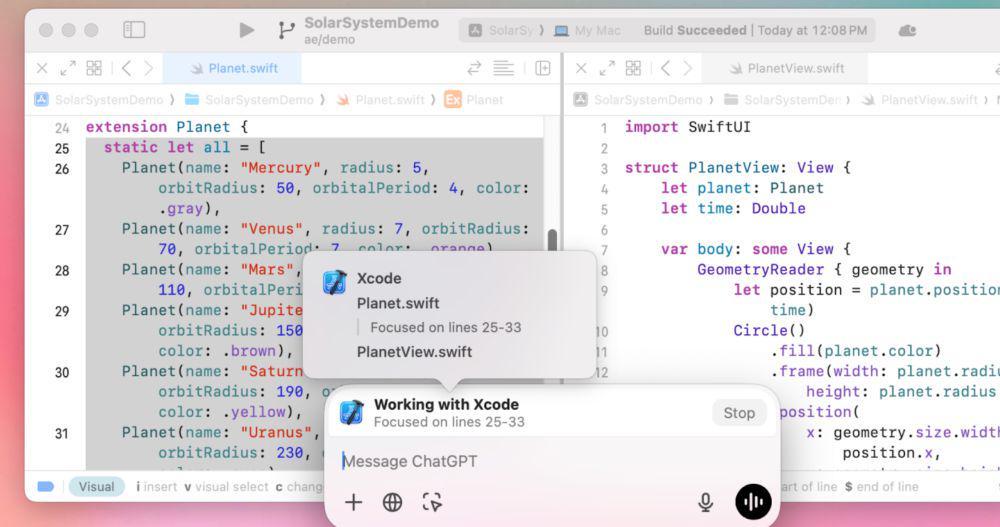Click the "Mercury" string in code
This screenshot has height=527, width=1000.
[x=281, y=168]
